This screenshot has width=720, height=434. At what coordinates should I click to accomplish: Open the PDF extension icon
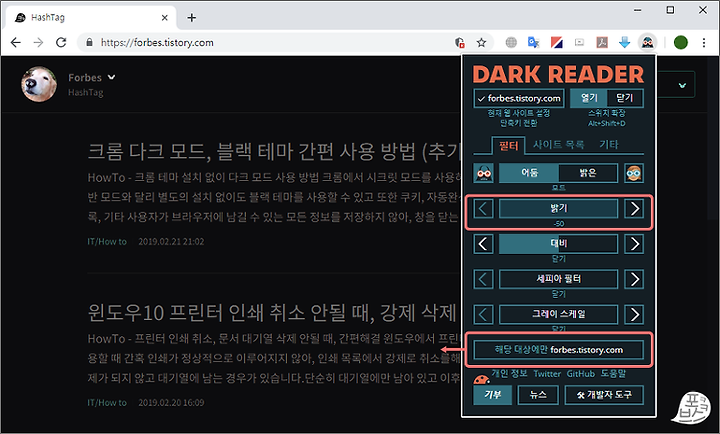coord(602,43)
